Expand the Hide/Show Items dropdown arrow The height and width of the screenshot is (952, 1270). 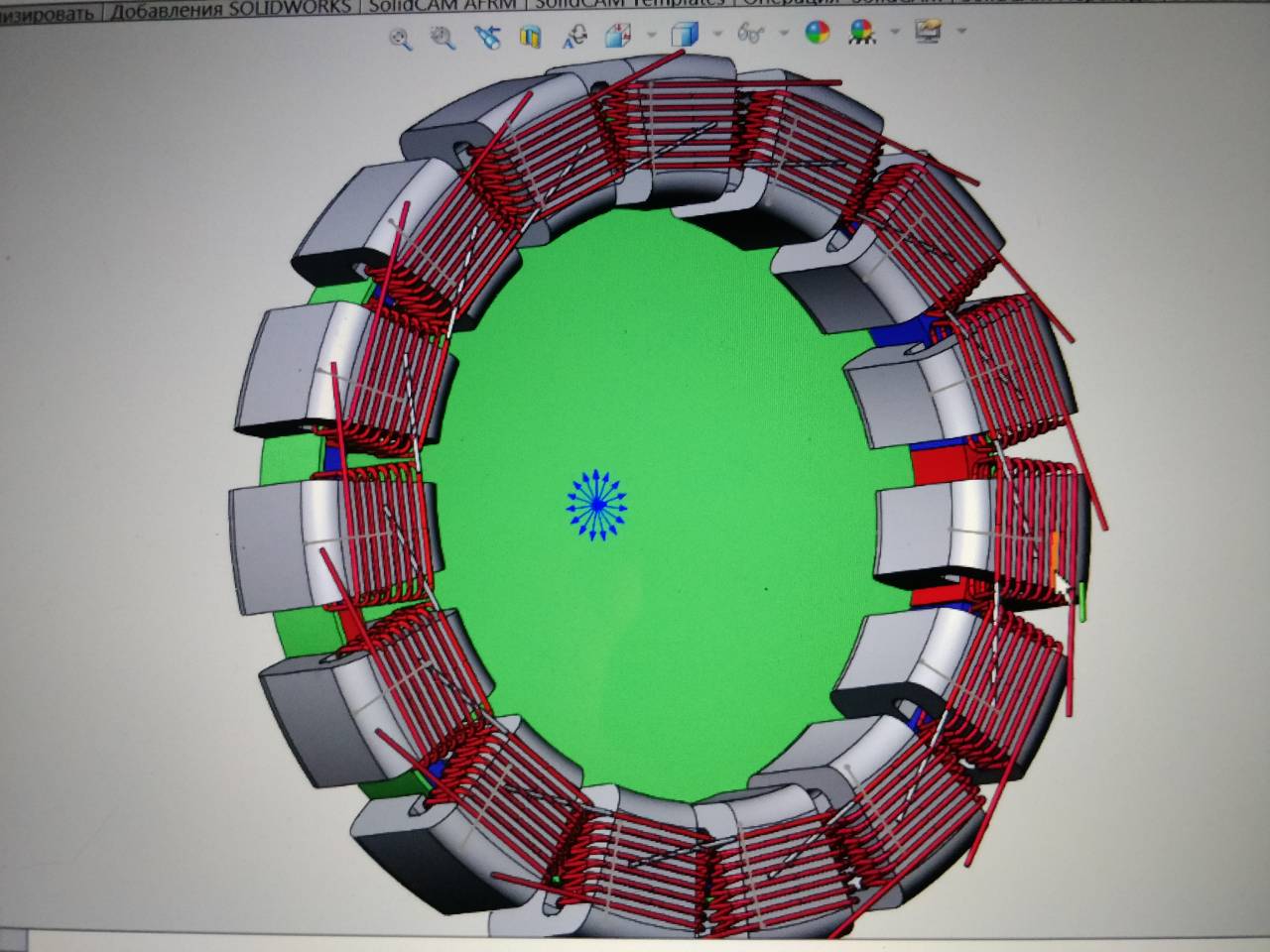coord(784,34)
